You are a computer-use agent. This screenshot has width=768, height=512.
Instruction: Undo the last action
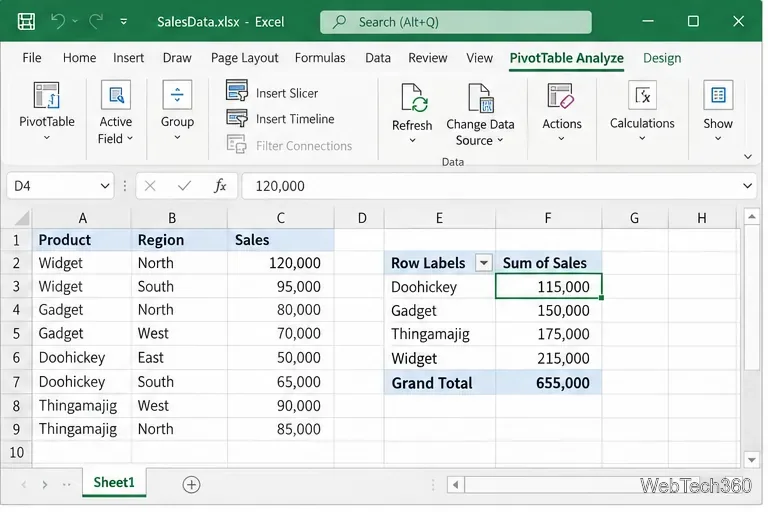[58, 22]
